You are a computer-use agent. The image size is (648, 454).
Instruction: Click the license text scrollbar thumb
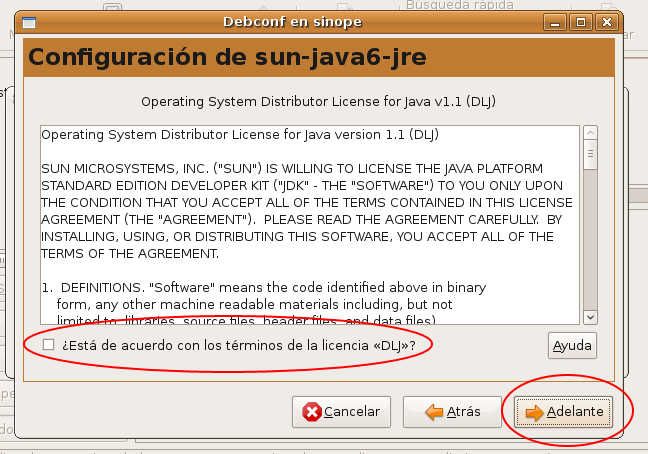coord(590,153)
